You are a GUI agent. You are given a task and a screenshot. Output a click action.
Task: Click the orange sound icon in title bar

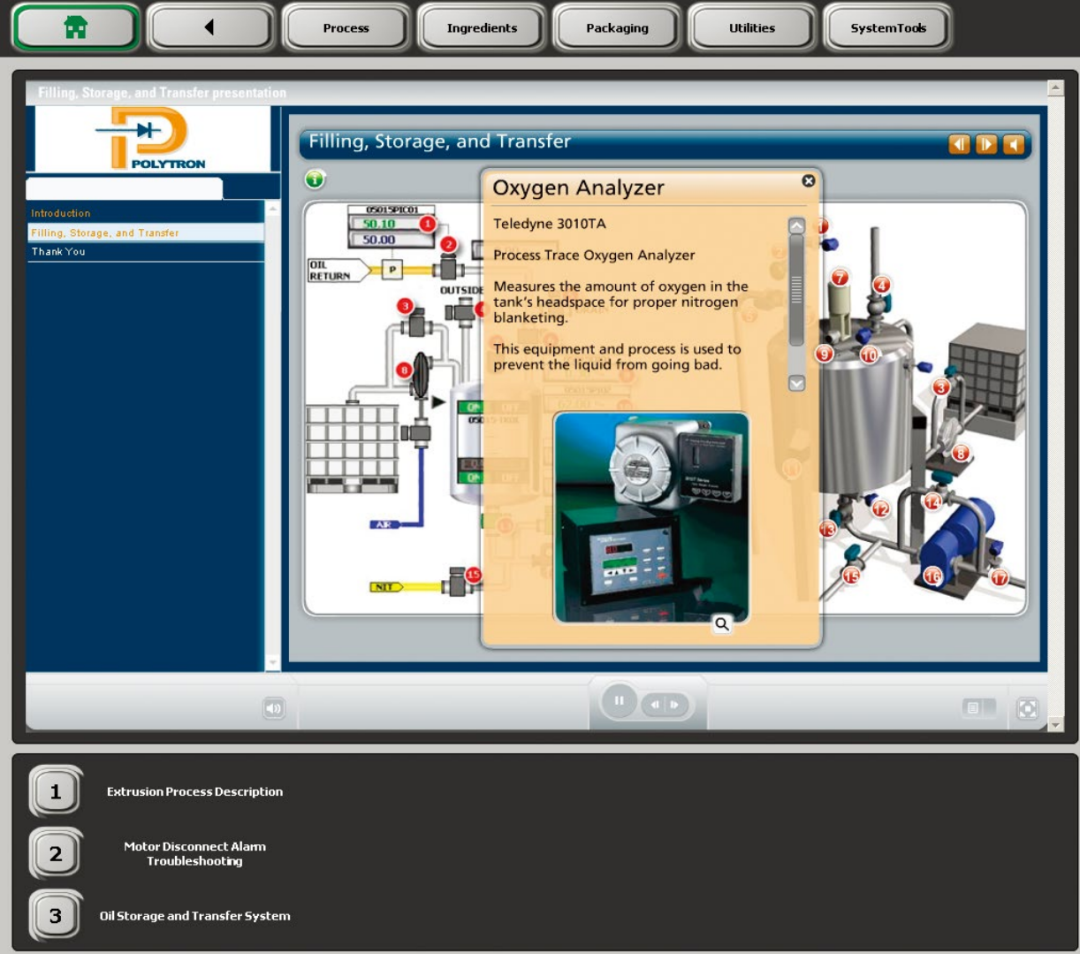1013,144
